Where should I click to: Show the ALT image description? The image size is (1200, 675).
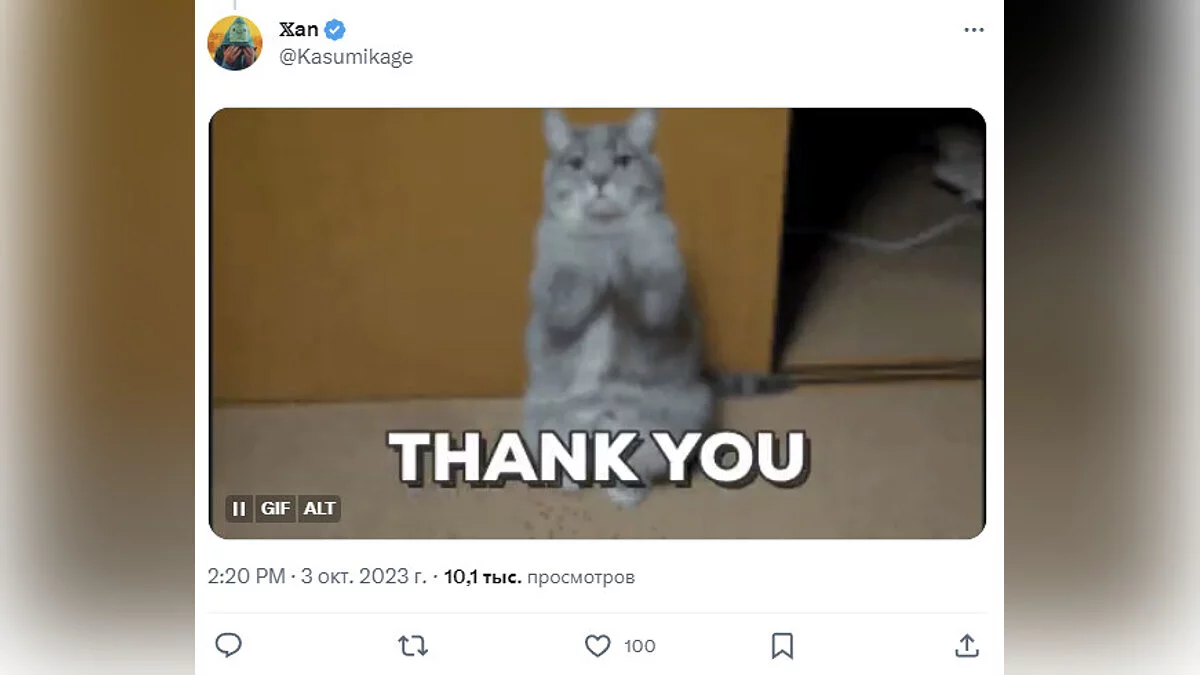pyautogui.click(x=320, y=509)
